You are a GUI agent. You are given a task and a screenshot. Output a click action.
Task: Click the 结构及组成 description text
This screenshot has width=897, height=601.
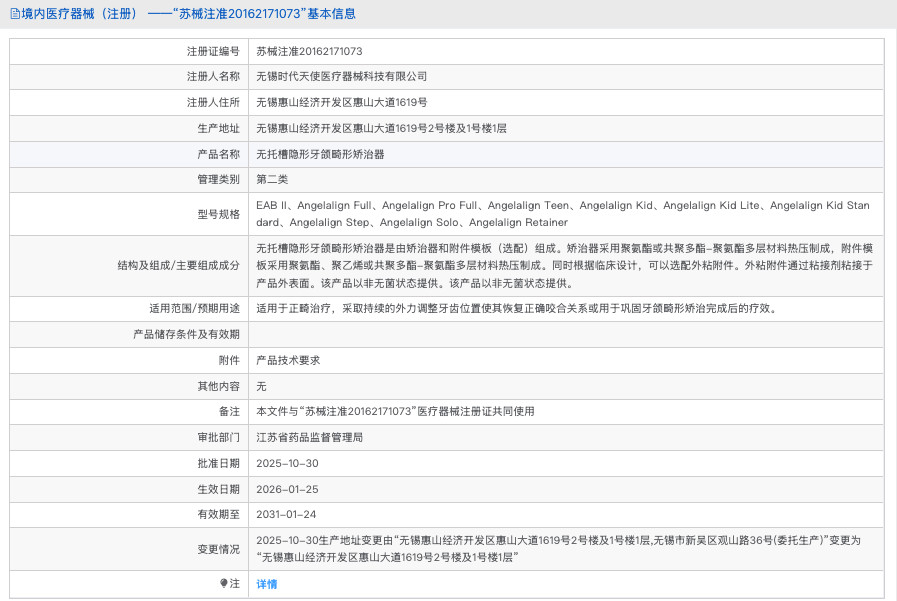pos(565,264)
